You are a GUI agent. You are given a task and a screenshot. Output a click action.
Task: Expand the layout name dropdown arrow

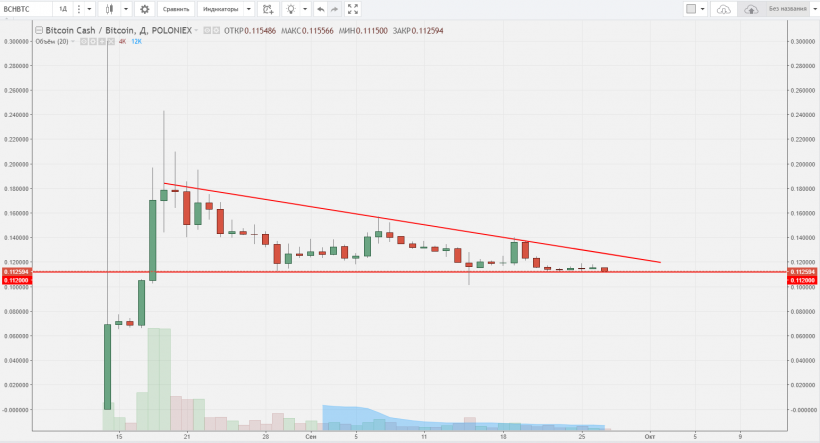[x=814, y=9]
